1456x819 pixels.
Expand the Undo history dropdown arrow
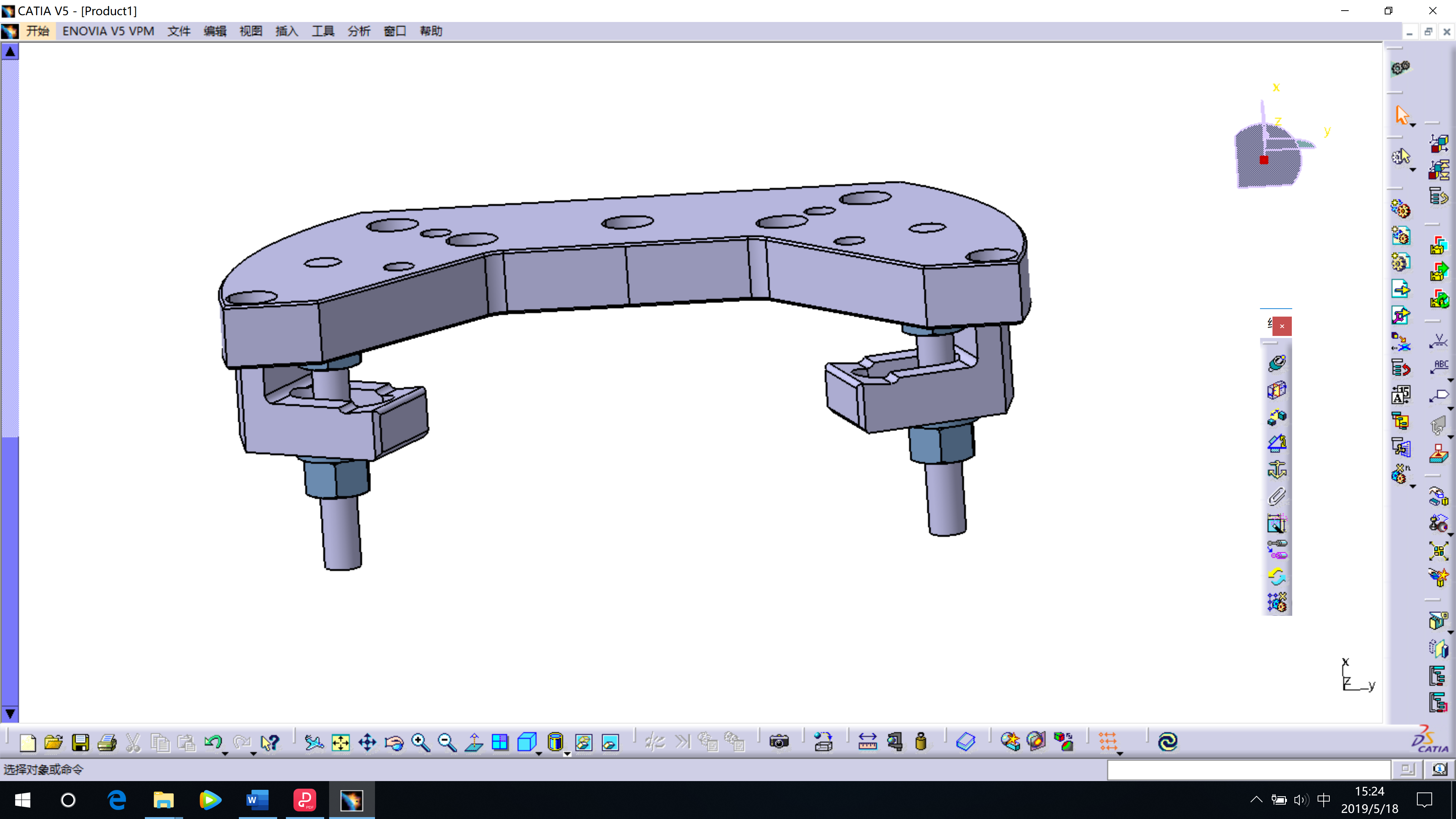(x=225, y=754)
